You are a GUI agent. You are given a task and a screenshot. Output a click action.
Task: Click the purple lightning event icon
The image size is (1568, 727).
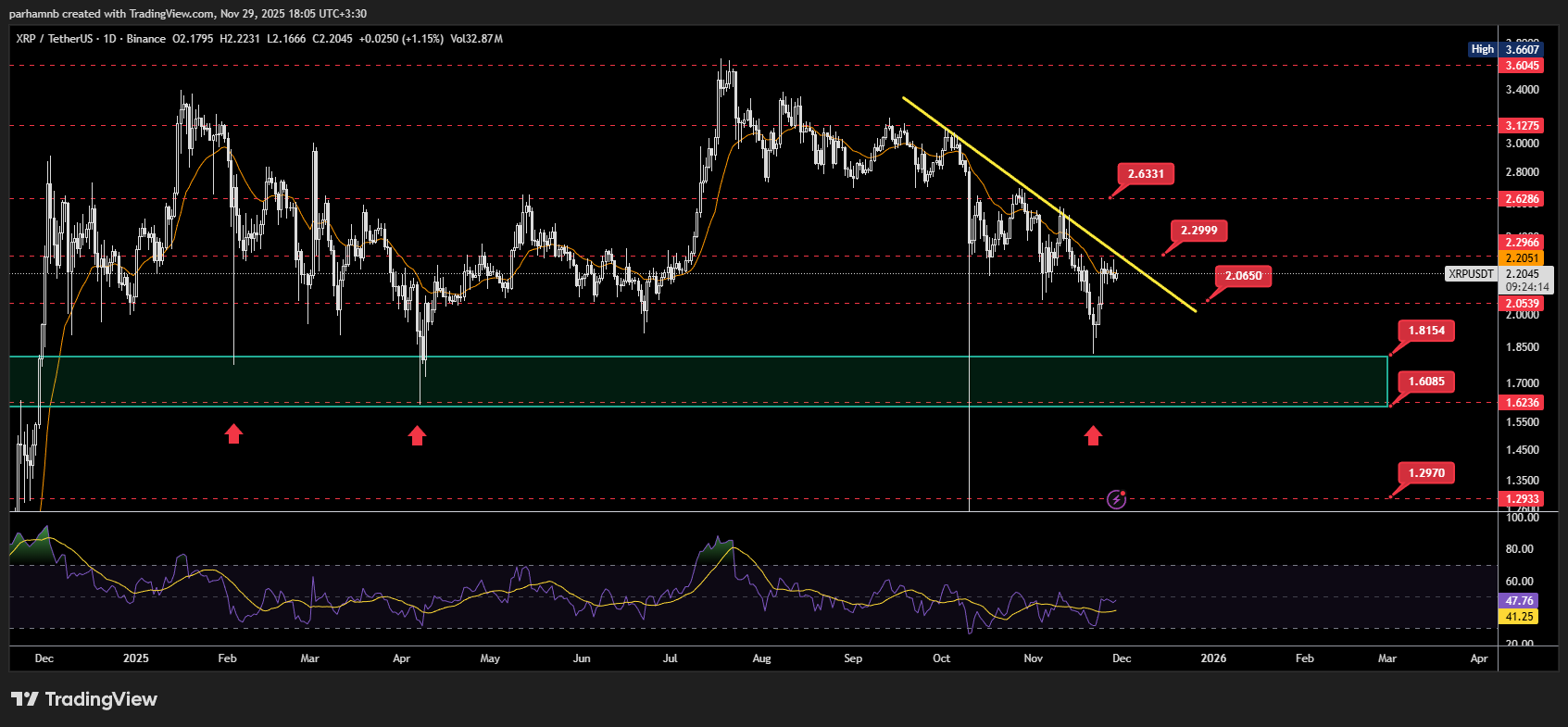click(1117, 500)
